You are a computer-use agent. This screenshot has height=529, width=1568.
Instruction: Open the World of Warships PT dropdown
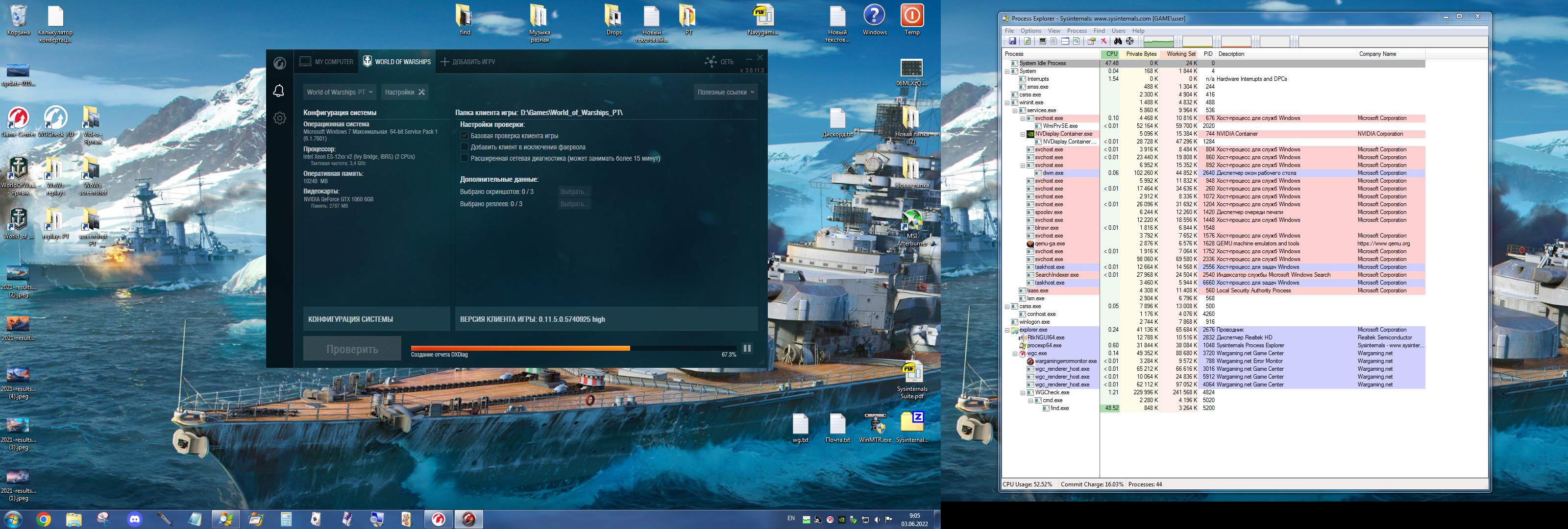point(340,92)
